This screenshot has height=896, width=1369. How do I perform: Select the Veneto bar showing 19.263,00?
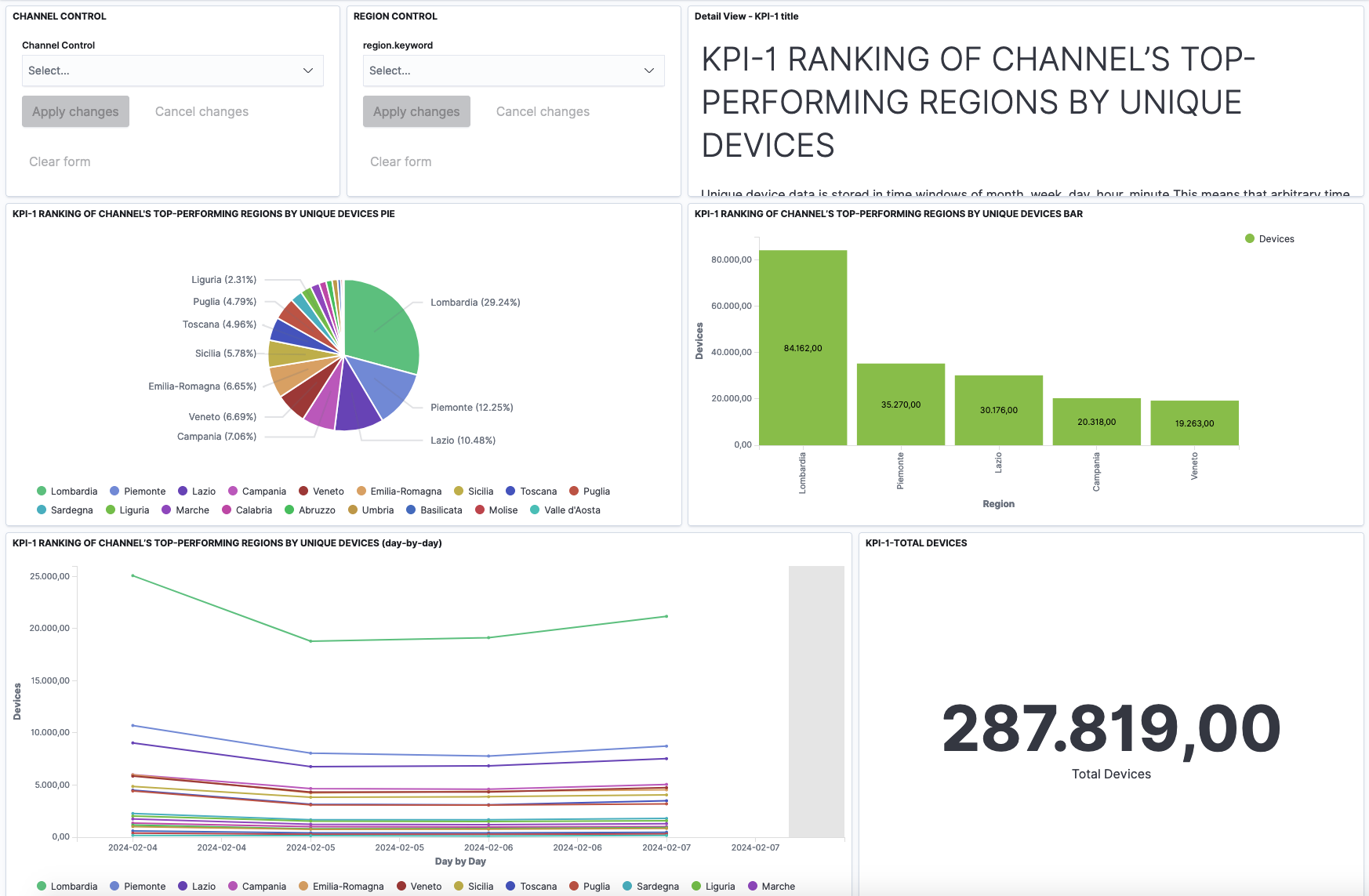(x=1194, y=423)
